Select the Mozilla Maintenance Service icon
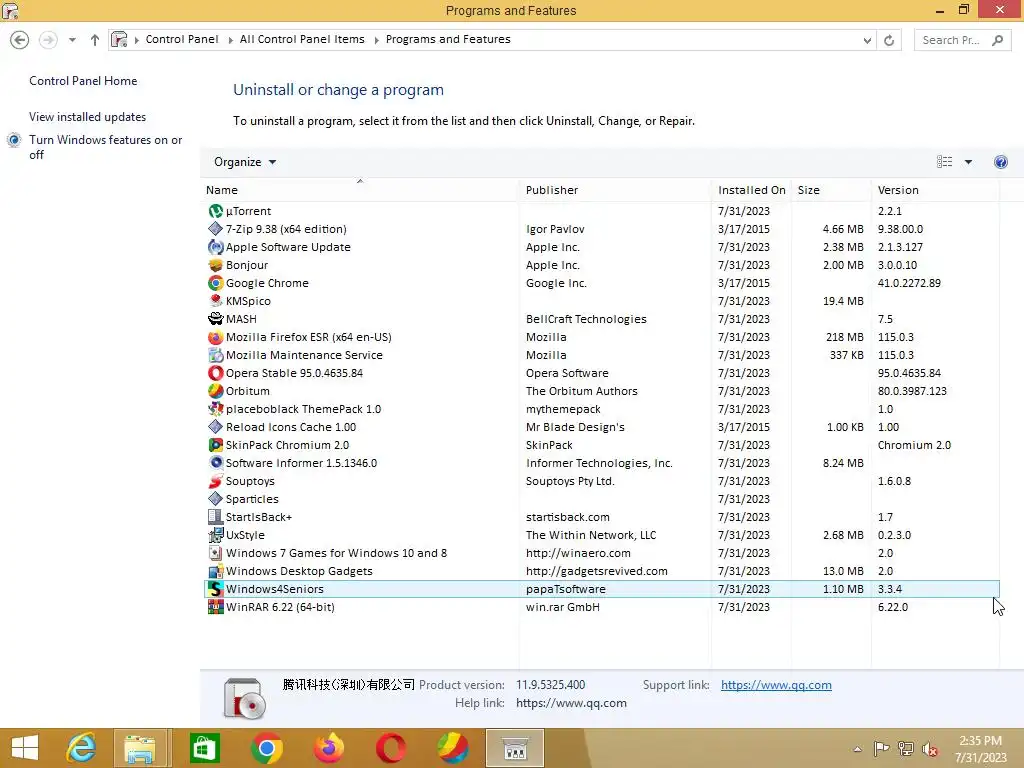 216,355
